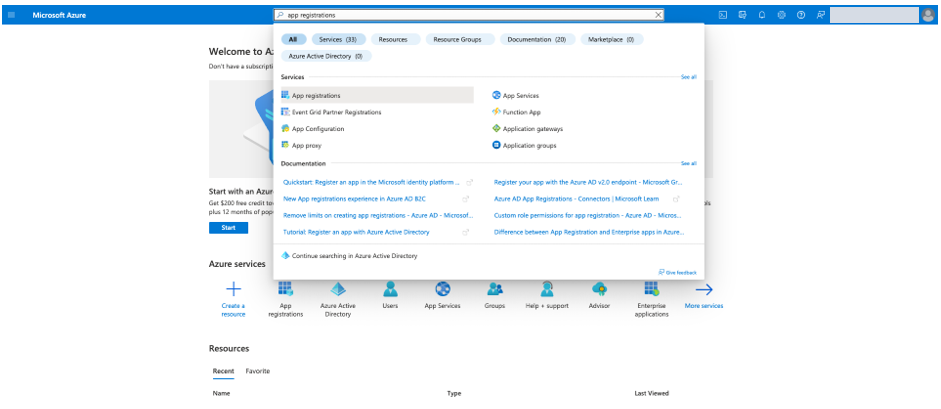Click the Last Viewed column header
This screenshot has height=409, width=941.
(652, 393)
